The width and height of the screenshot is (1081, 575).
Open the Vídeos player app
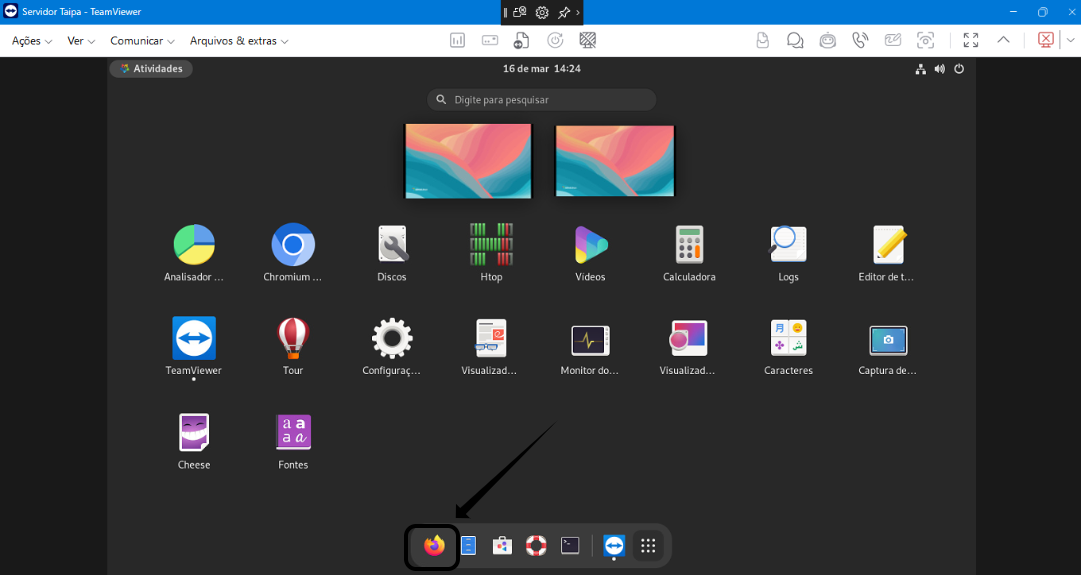(x=591, y=245)
